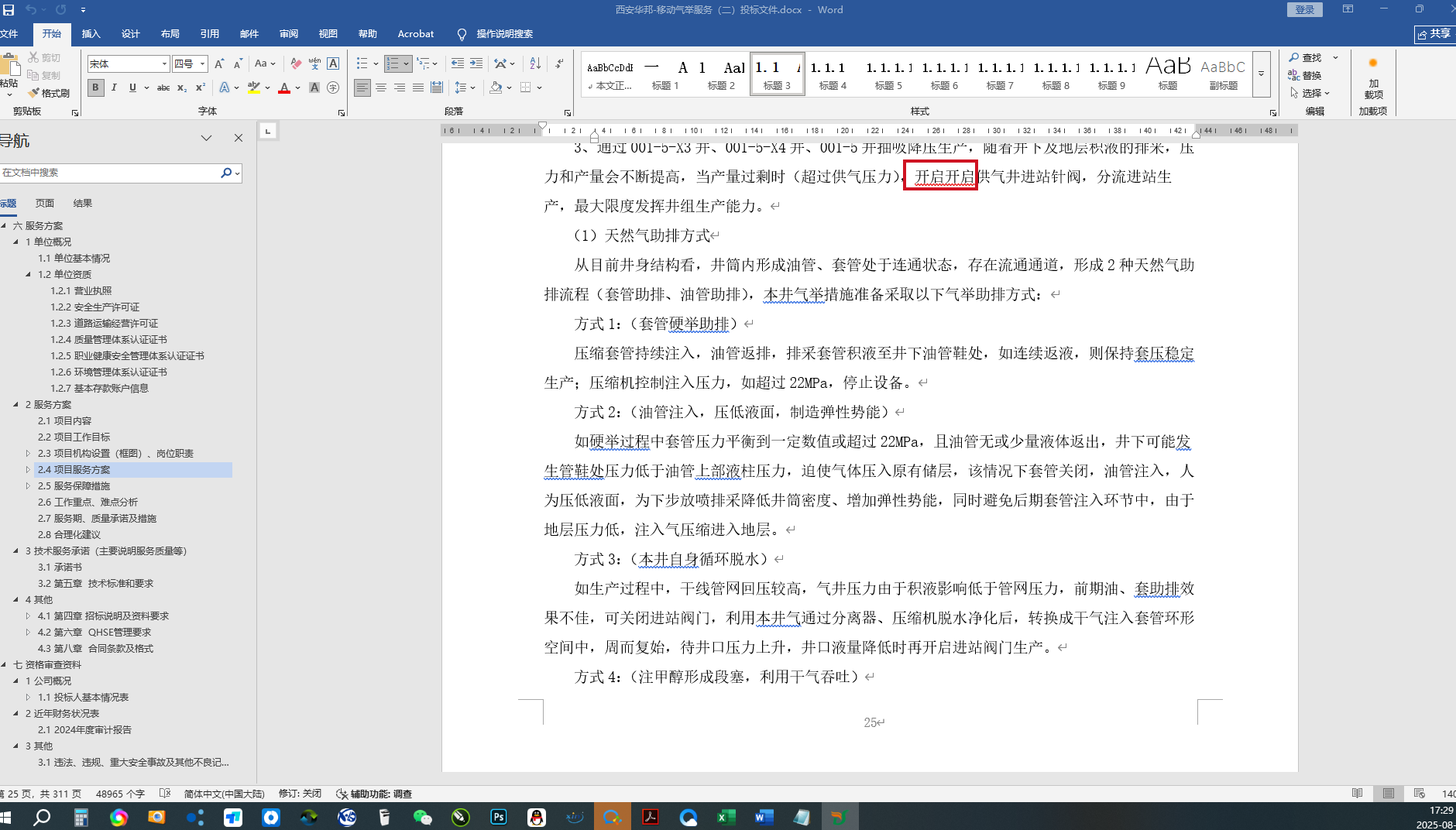Apply the red font color
The width and height of the screenshot is (1456, 830).
[284, 87]
